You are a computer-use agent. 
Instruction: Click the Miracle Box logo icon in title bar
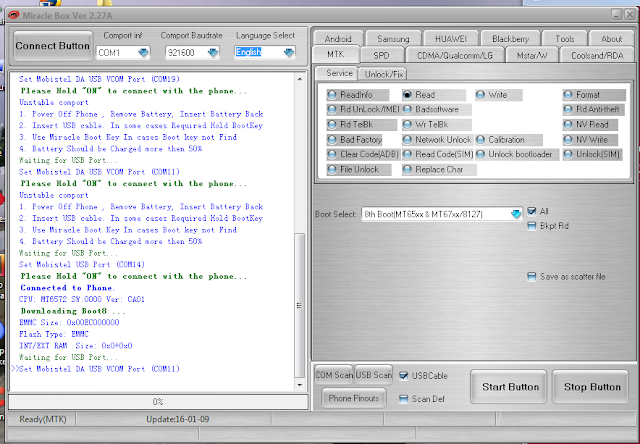click(x=13, y=16)
